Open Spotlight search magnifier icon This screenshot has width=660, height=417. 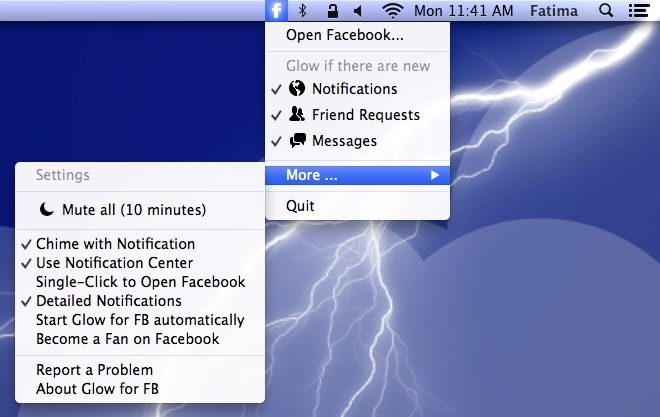click(606, 11)
